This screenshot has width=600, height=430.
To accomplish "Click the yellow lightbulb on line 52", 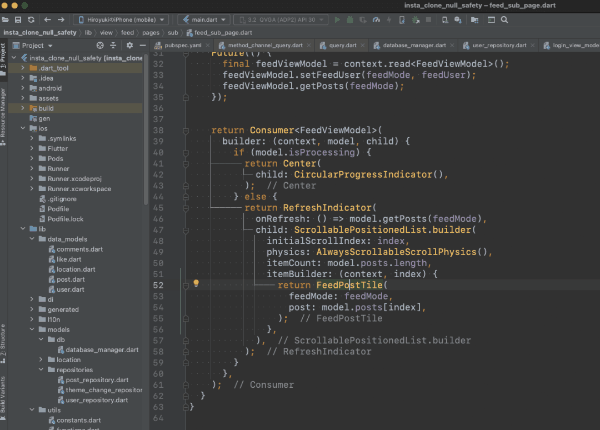I will click(196, 283).
